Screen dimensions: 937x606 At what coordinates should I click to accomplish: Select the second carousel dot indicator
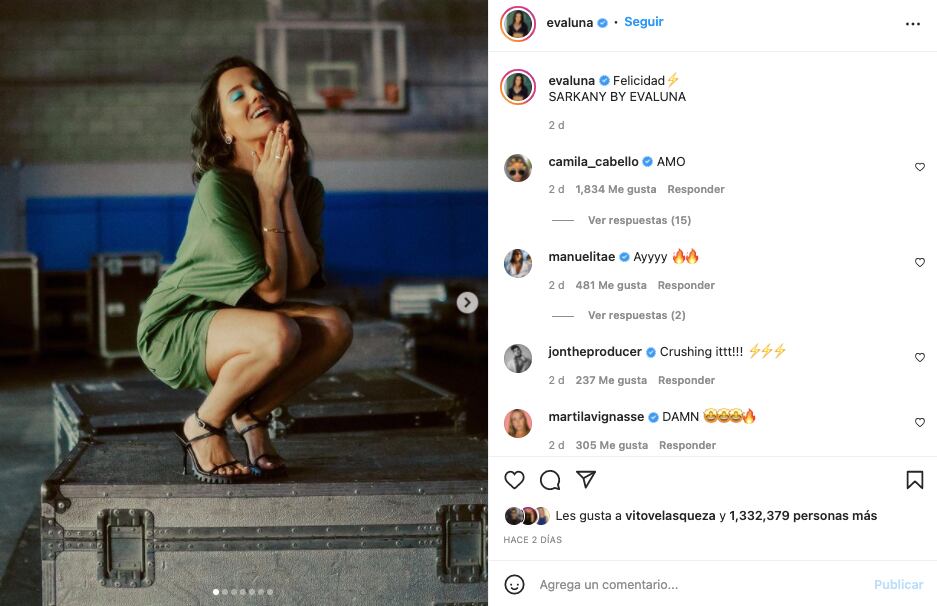[225, 592]
